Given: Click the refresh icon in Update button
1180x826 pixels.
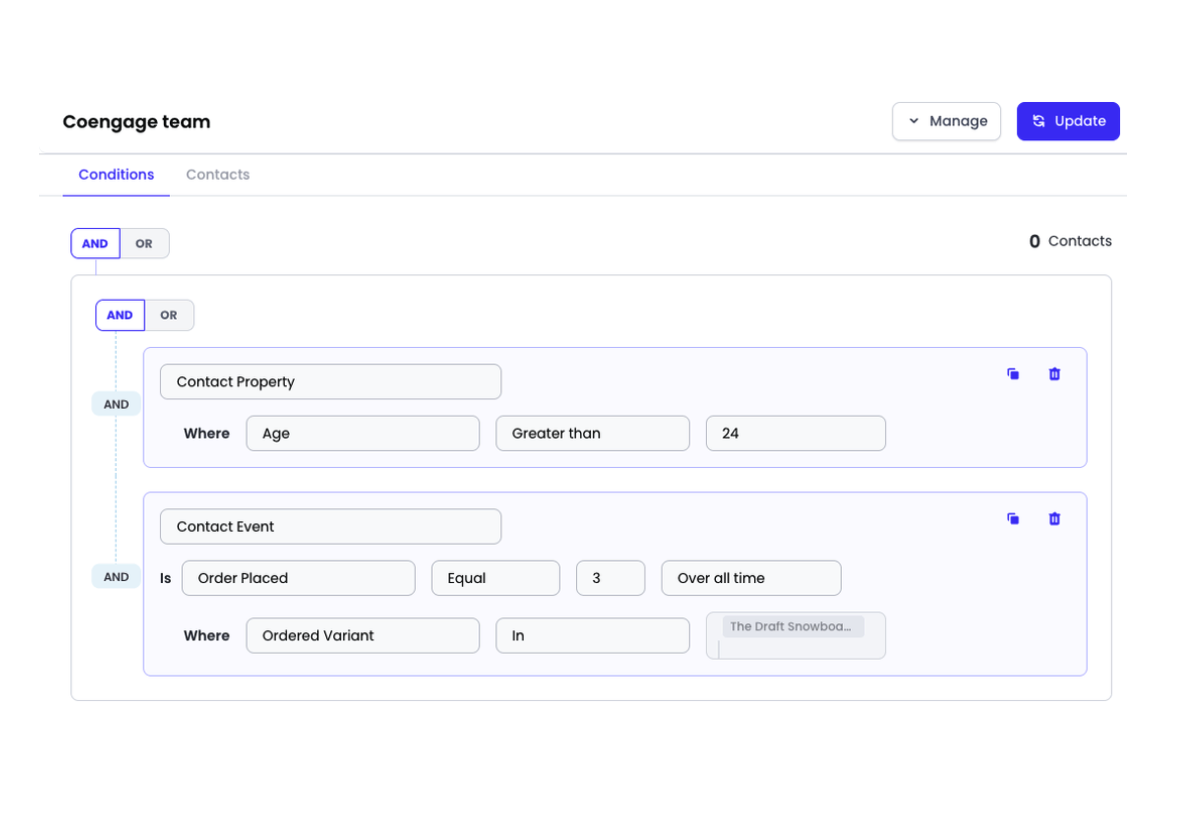Looking at the screenshot, I should (x=1039, y=121).
